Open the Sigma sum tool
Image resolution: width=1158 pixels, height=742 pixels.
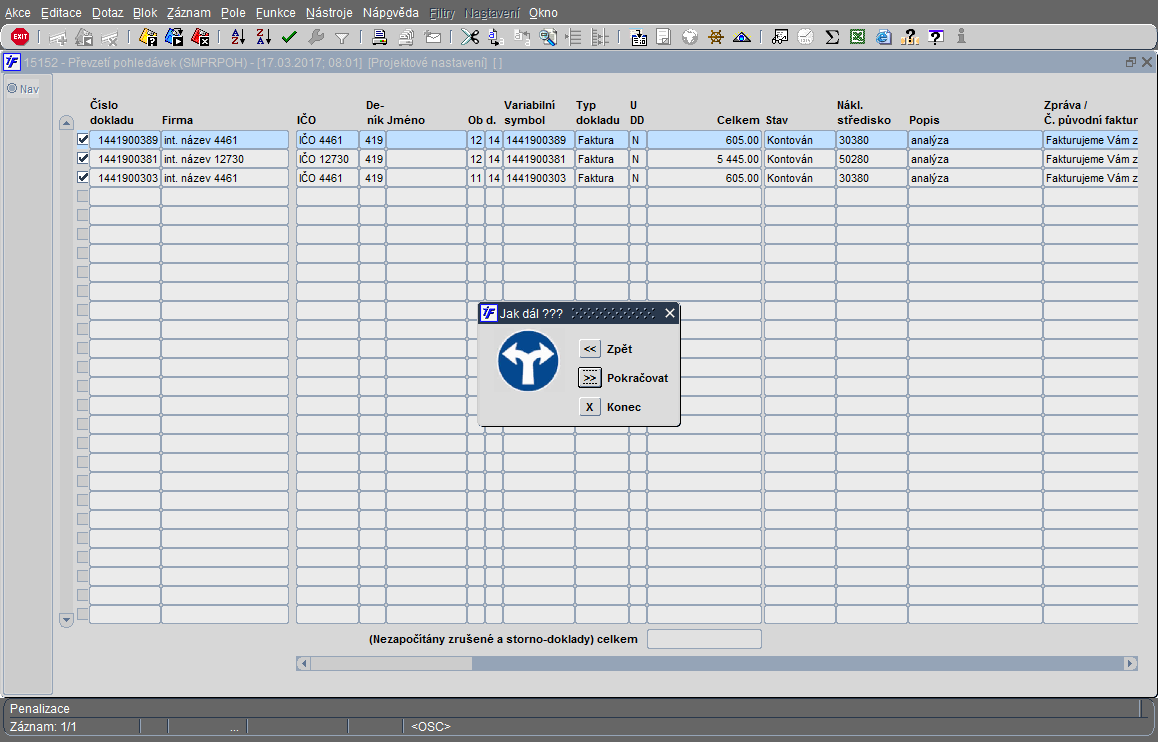[x=832, y=36]
